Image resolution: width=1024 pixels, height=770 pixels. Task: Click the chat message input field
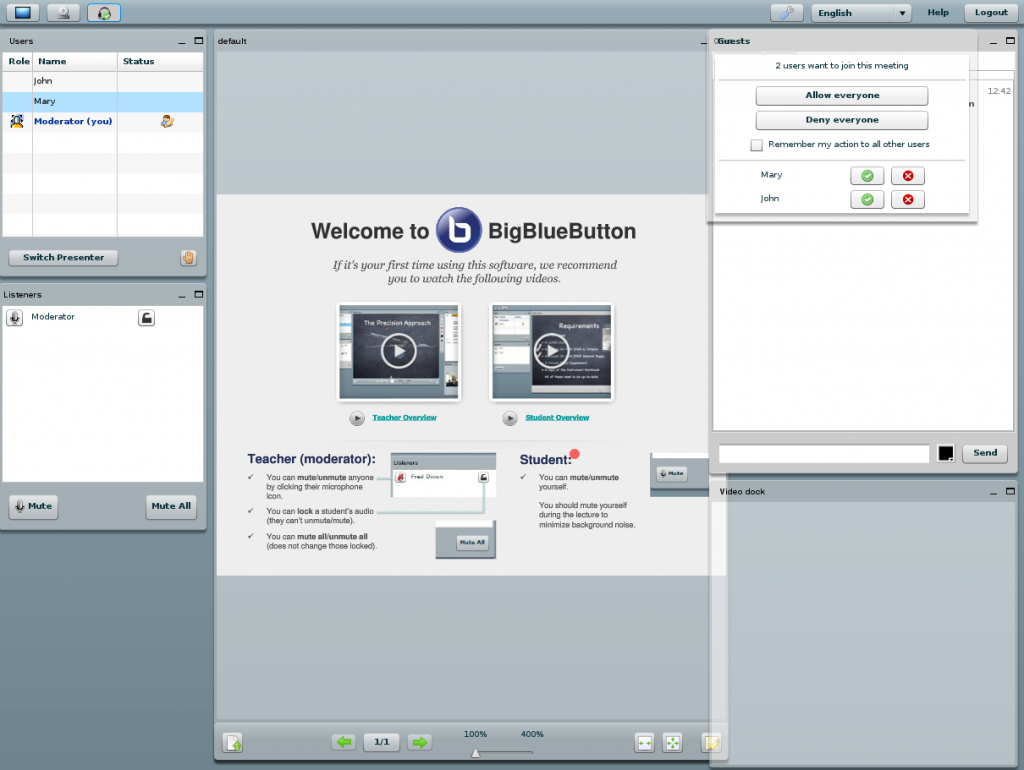(824, 453)
